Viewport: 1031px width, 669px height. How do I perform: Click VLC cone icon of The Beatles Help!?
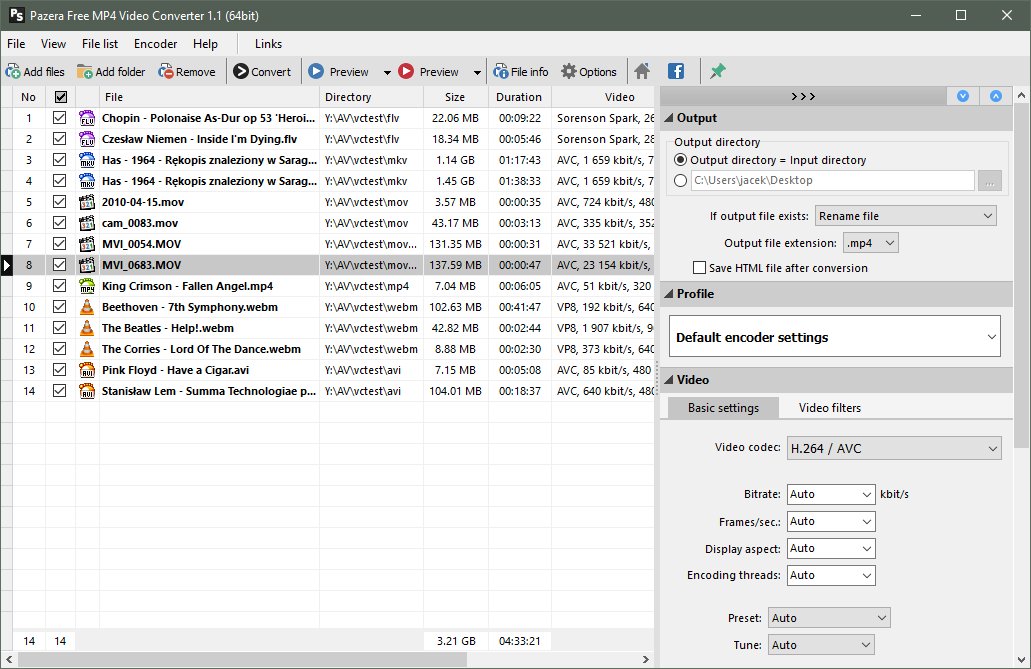pos(87,328)
